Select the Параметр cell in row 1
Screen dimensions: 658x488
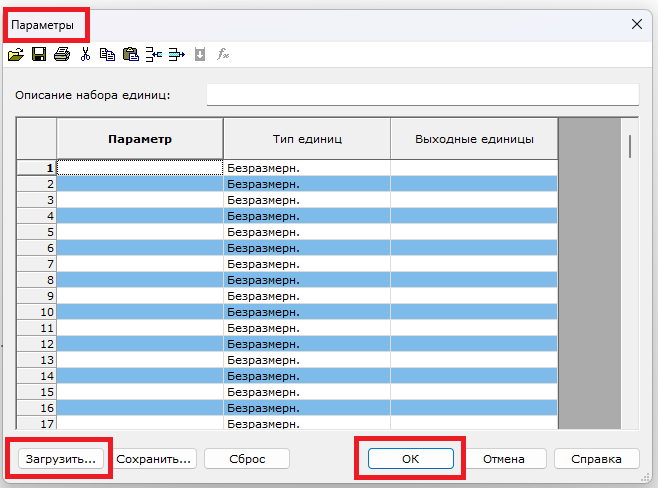(139, 168)
